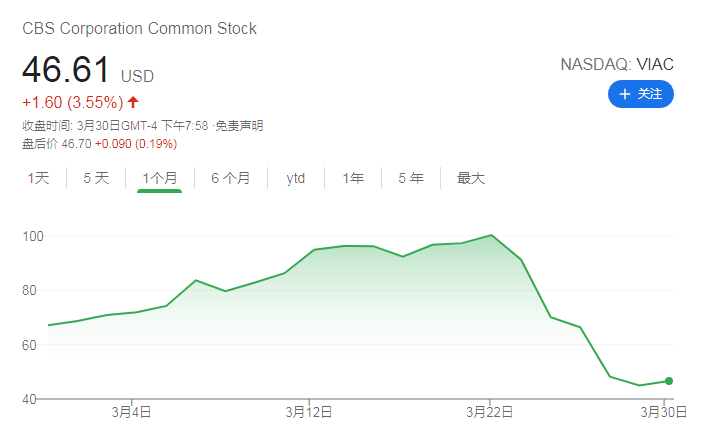Switch chart to ytd range
The height and width of the screenshot is (424, 720).
295,178
